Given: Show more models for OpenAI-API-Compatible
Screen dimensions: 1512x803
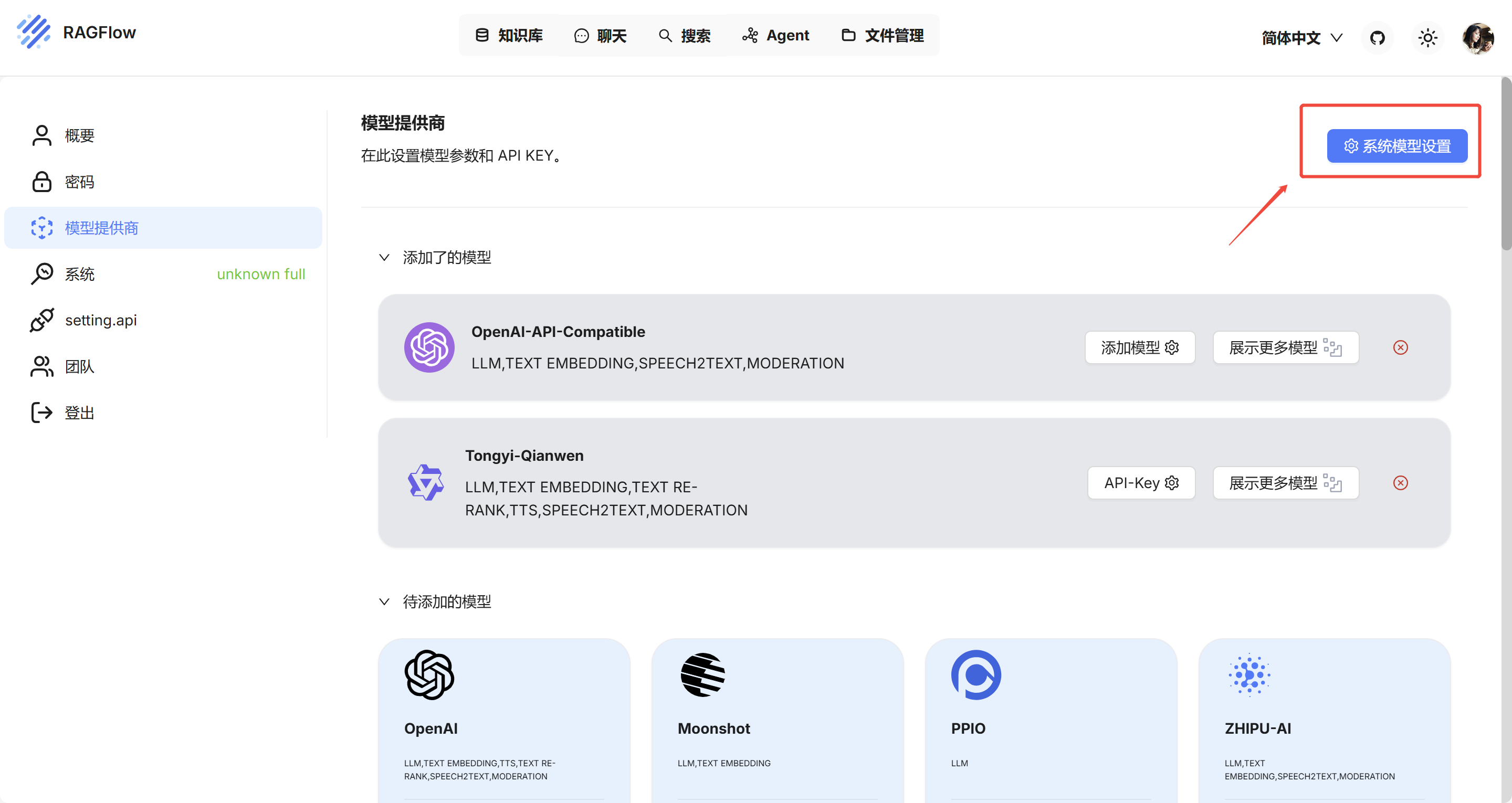Looking at the screenshot, I should (1285, 347).
